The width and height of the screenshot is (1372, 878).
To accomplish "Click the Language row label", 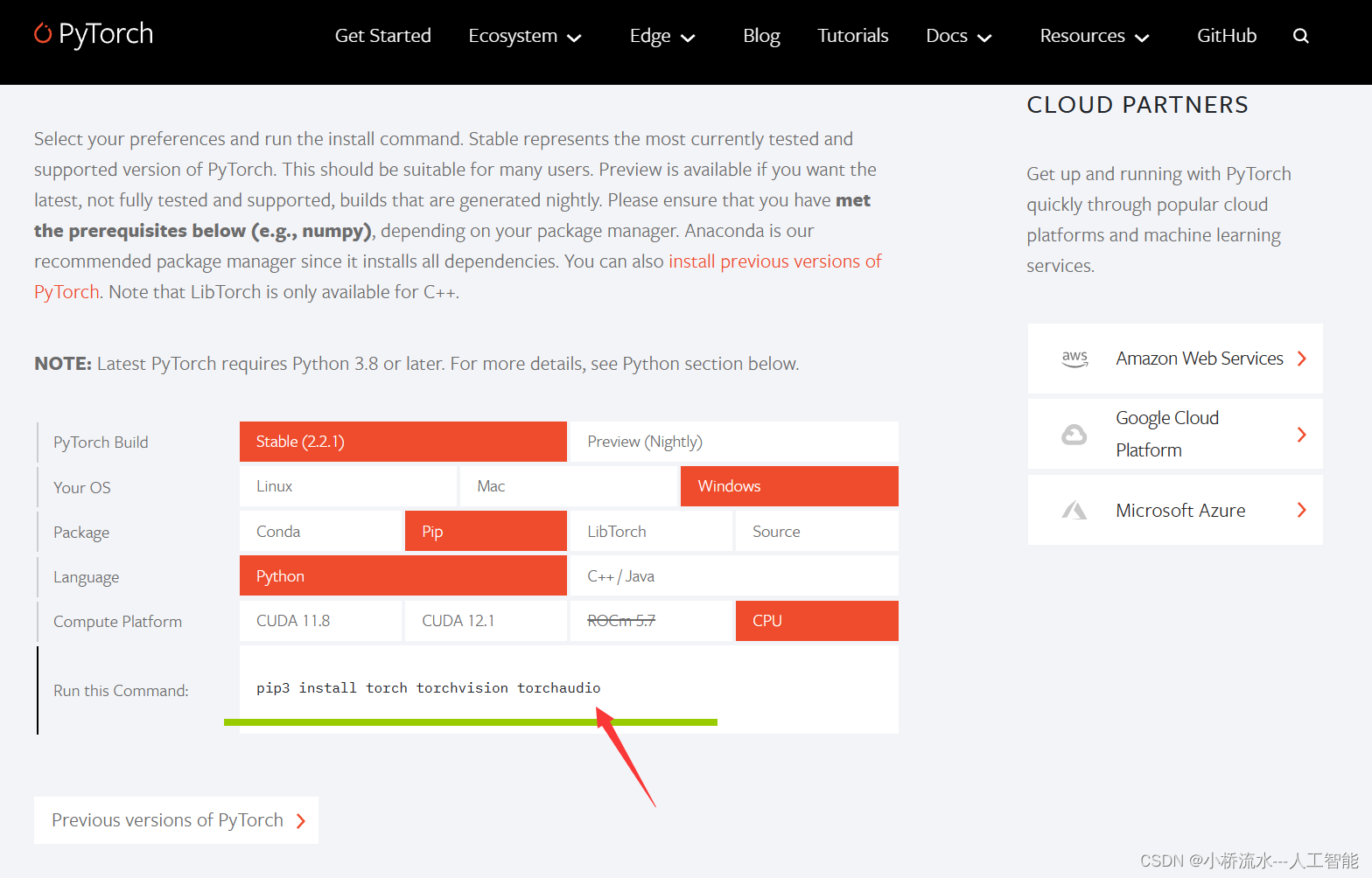I will tap(86, 577).
